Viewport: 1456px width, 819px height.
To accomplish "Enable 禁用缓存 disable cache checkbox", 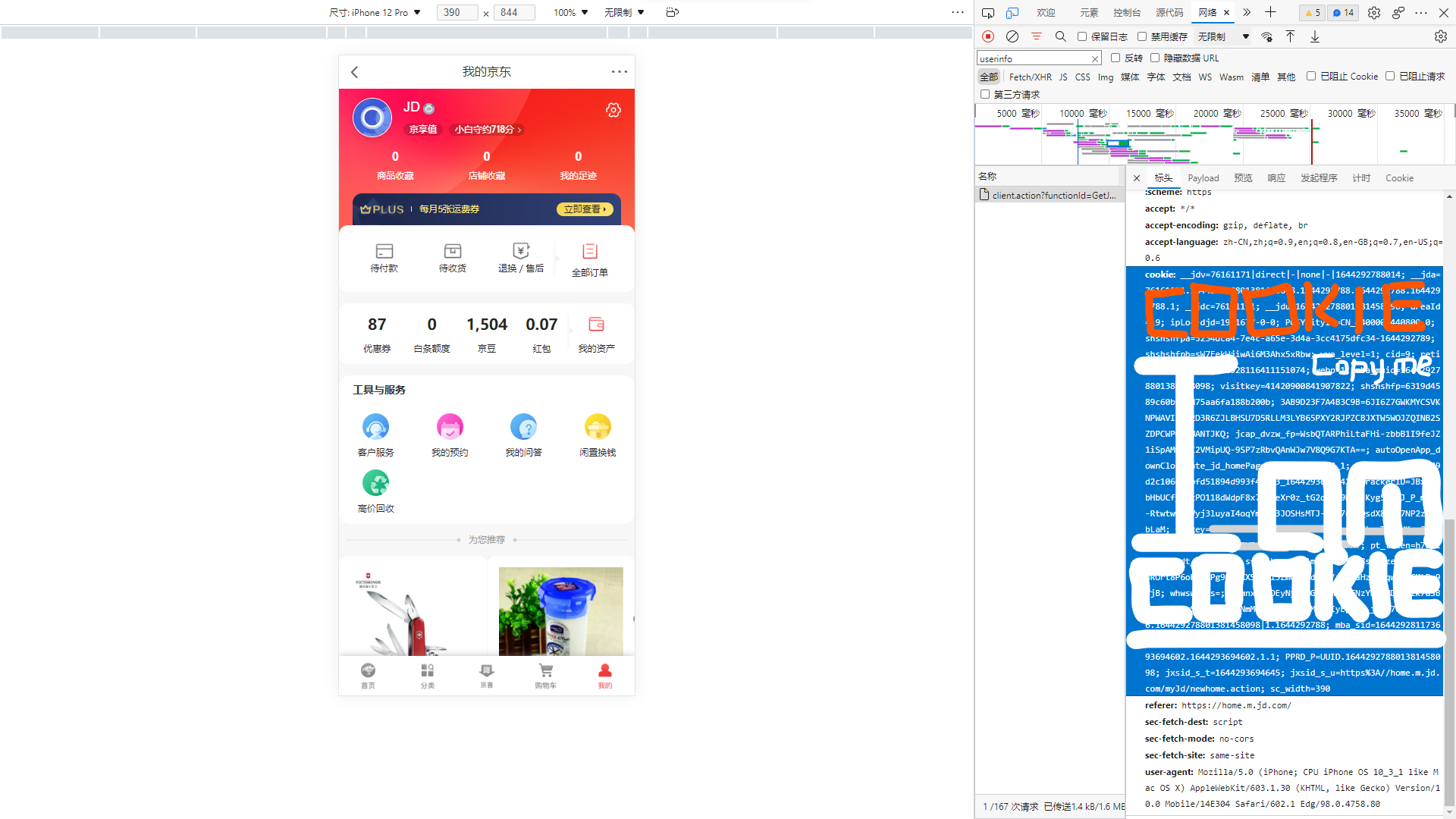I will pos(1142,36).
